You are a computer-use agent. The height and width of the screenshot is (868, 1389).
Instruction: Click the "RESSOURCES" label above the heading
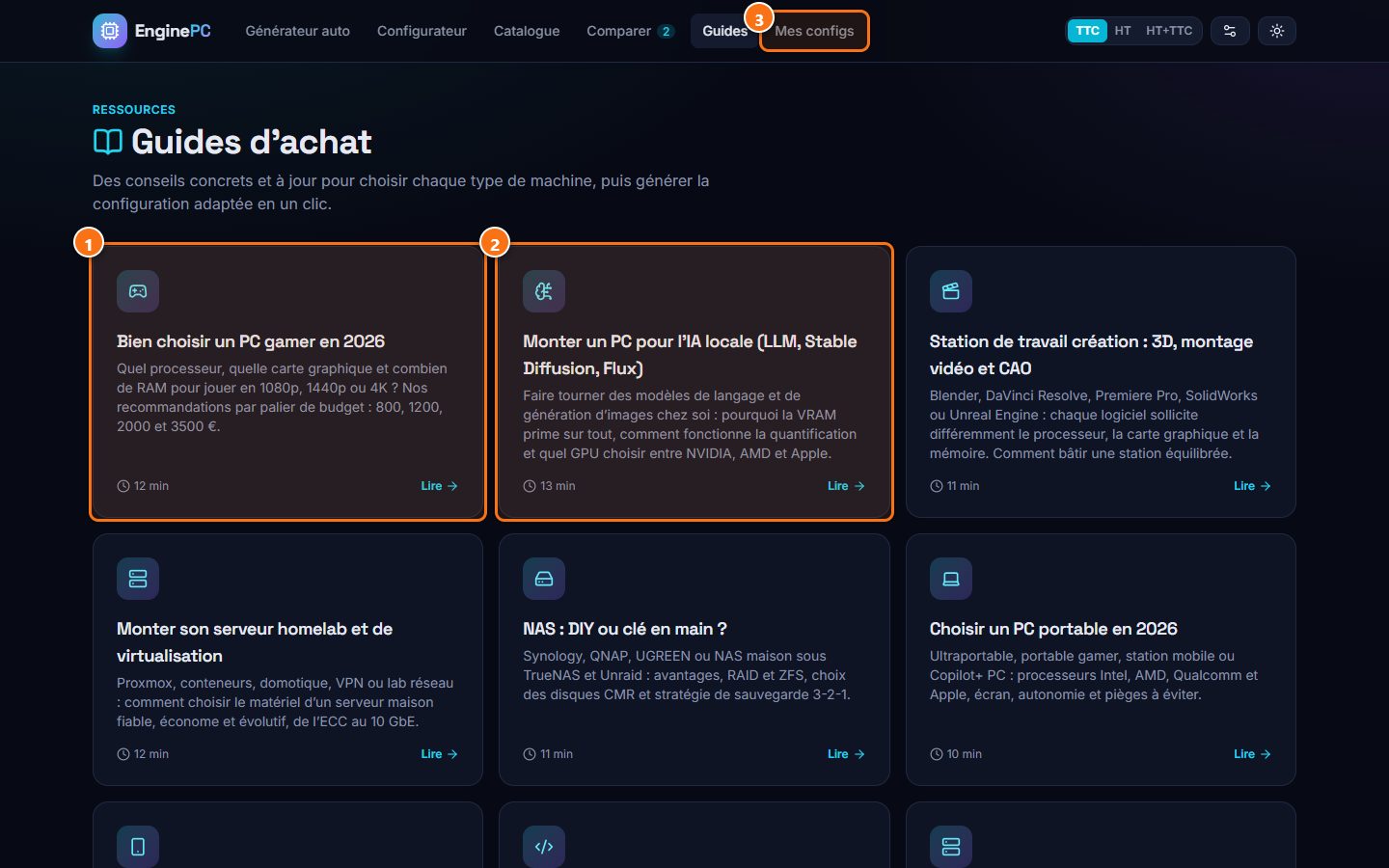point(134,110)
